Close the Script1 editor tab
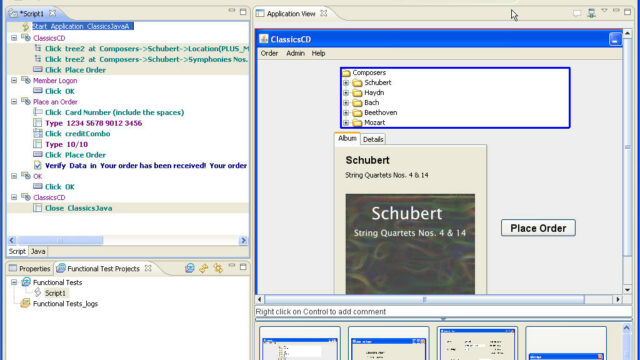The width and height of the screenshot is (640, 360). tap(52, 13)
